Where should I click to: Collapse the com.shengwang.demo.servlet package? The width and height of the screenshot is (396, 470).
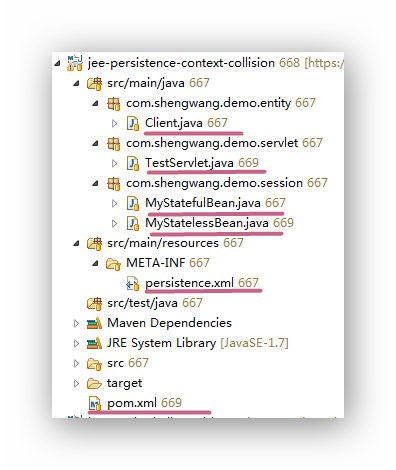(96, 143)
